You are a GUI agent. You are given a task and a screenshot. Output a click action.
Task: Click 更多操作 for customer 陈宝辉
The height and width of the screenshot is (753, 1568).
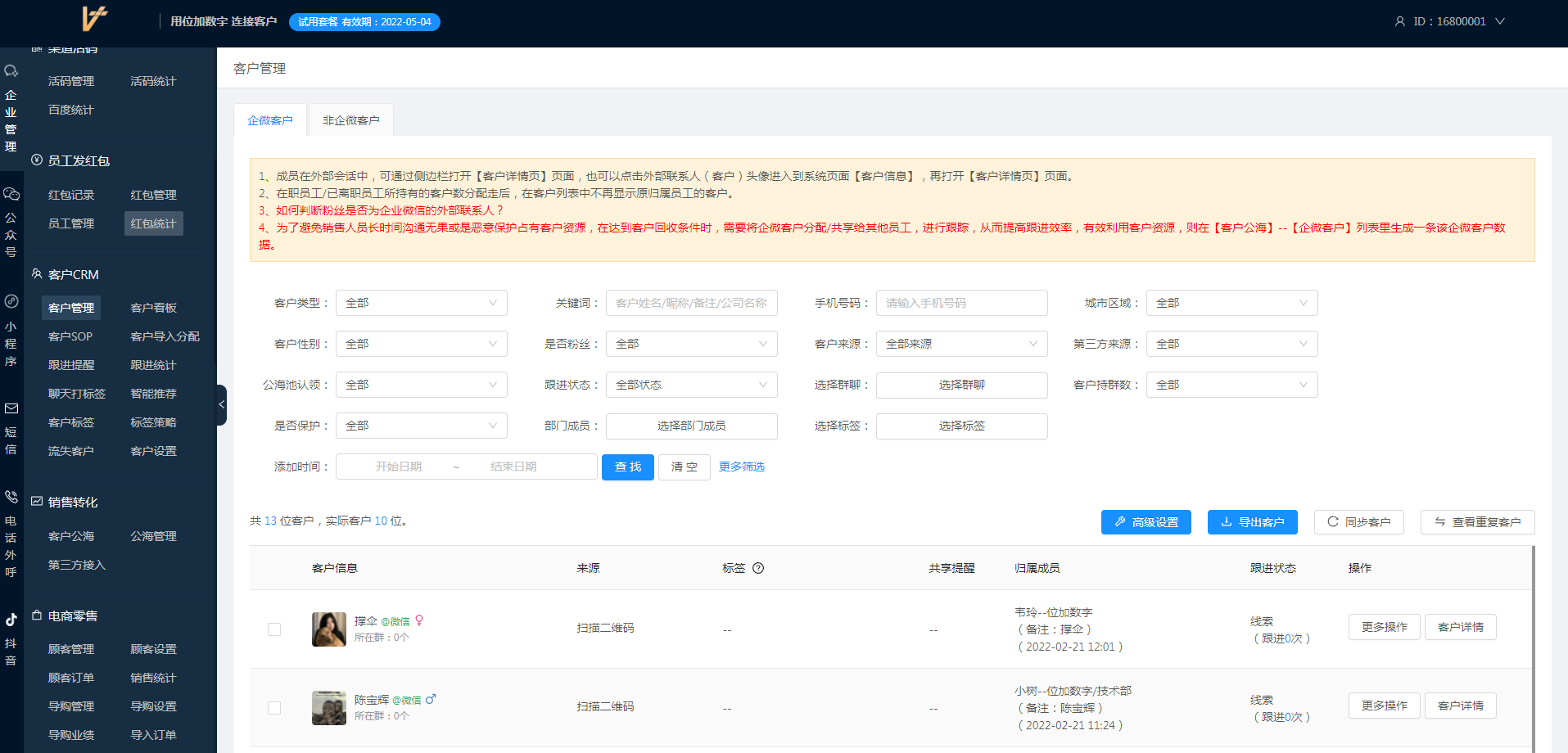click(1385, 706)
